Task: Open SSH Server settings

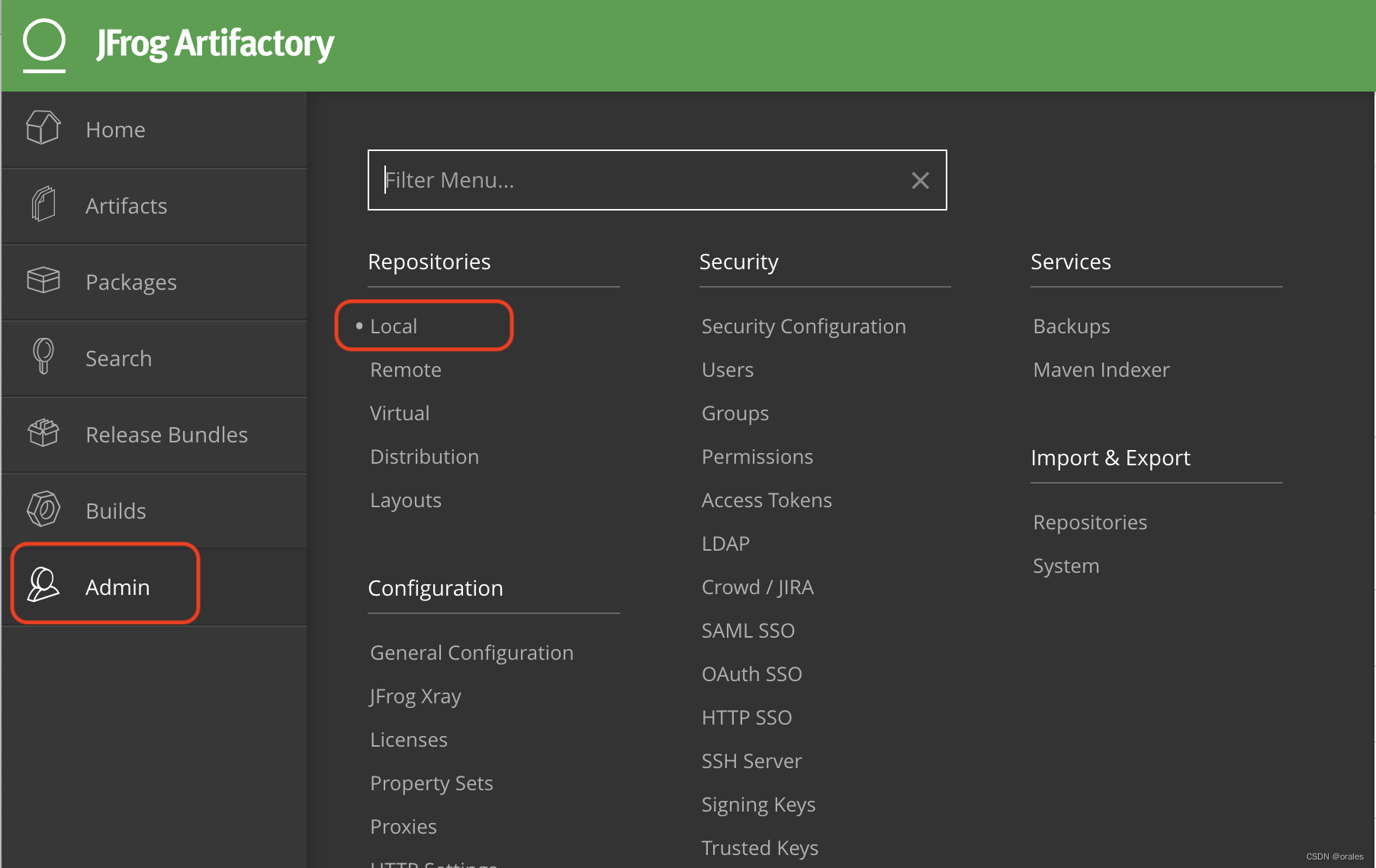Action: click(x=751, y=761)
